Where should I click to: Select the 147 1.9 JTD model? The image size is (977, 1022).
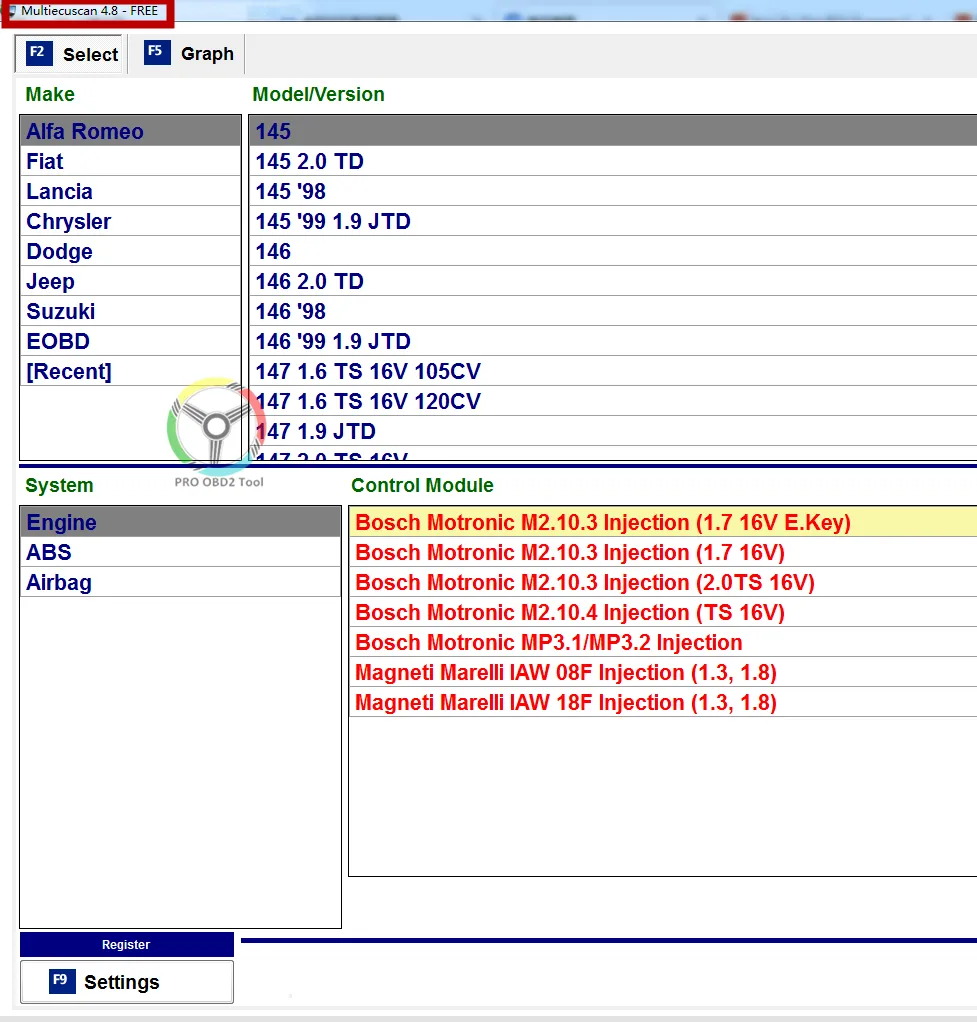[613, 431]
